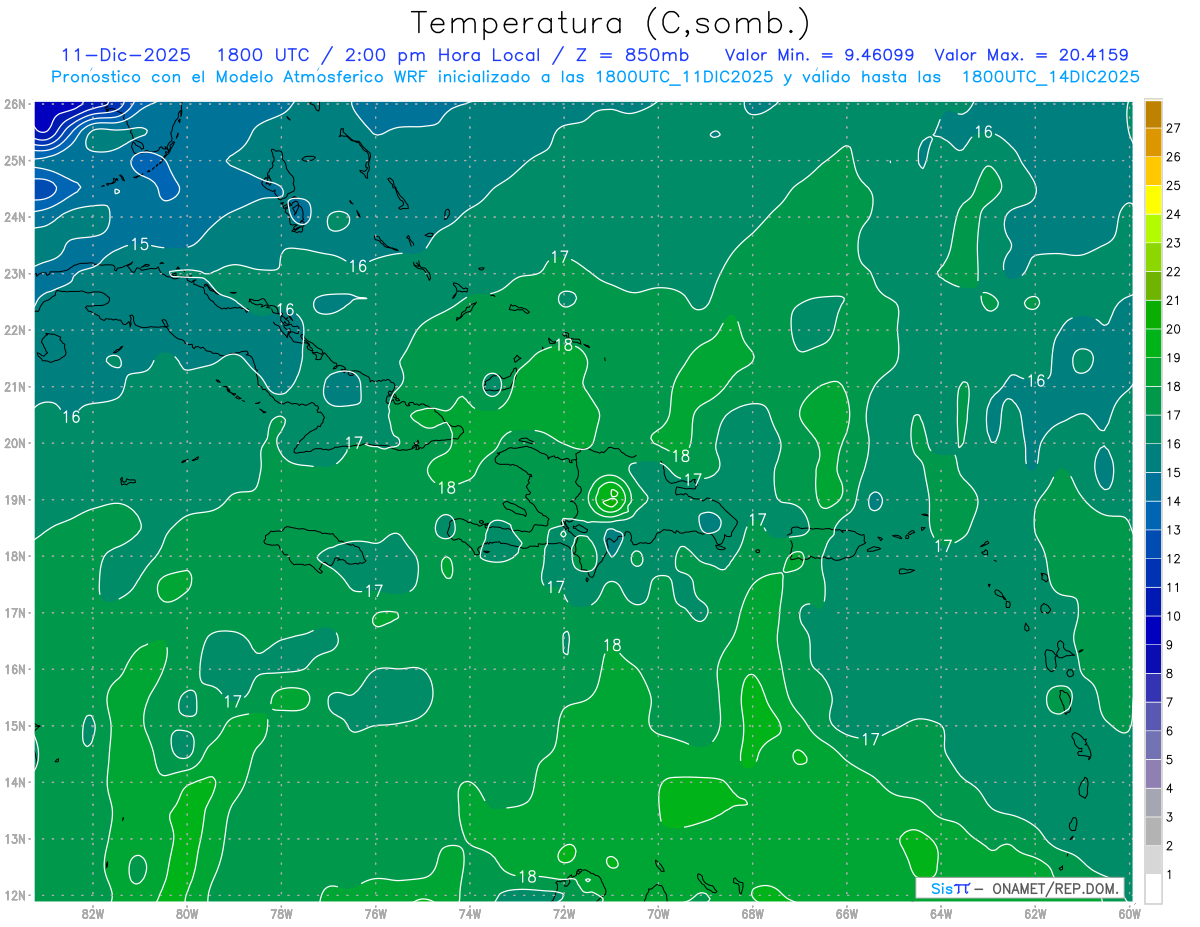The width and height of the screenshot is (1200, 927).
Task: Click the title 'Temperatura (C,somb.)'
Action: (x=611, y=23)
